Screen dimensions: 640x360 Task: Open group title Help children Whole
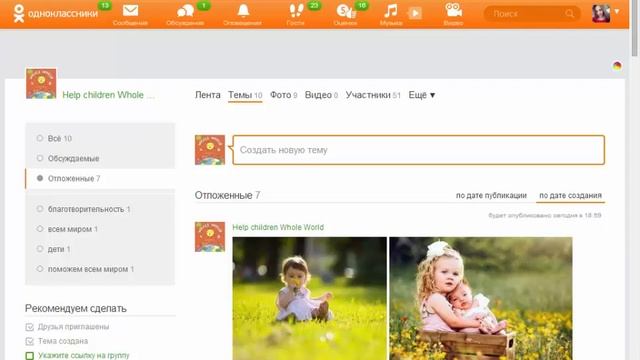(x=108, y=95)
